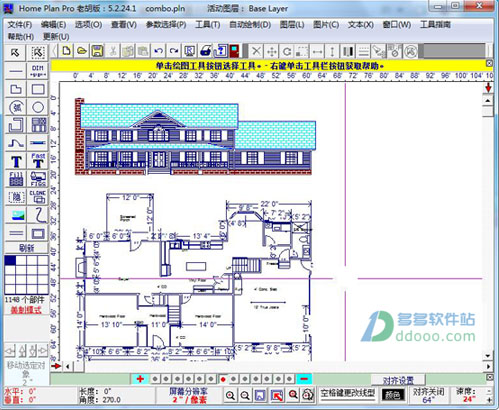Open the 查看(V) menu
This screenshot has width=499, height=410.
click(124, 25)
